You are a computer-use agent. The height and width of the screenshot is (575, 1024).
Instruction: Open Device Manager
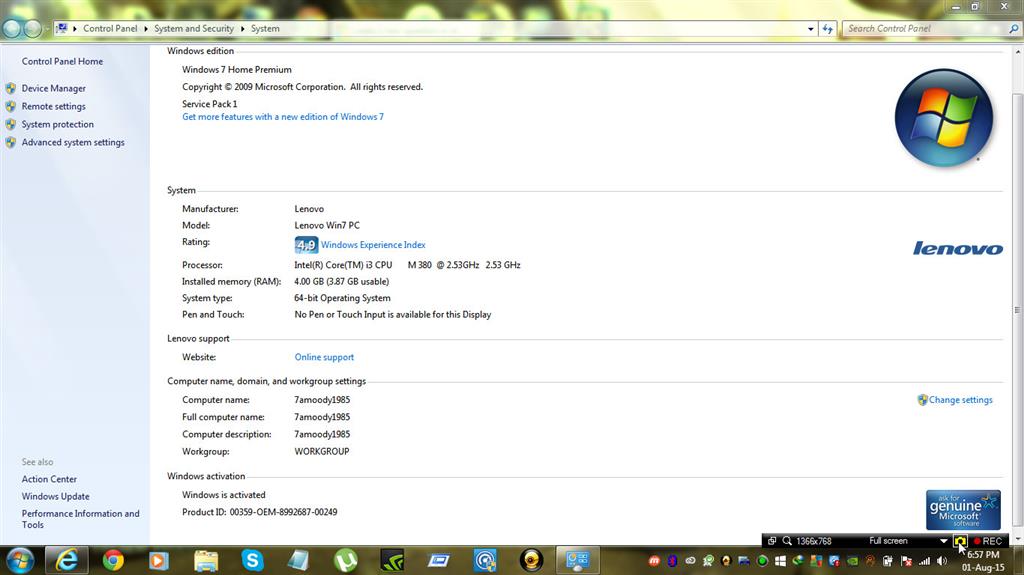coord(54,88)
